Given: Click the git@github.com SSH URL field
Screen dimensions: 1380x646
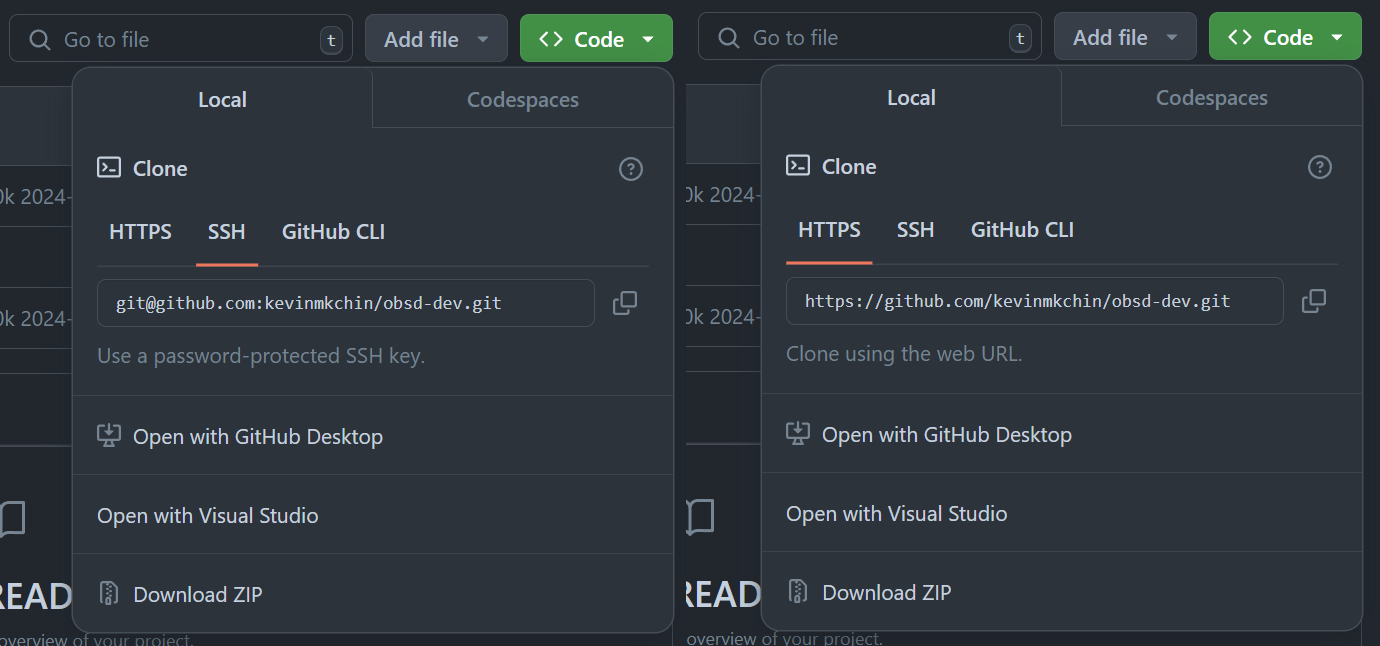Looking at the screenshot, I should tap(346, 303).
